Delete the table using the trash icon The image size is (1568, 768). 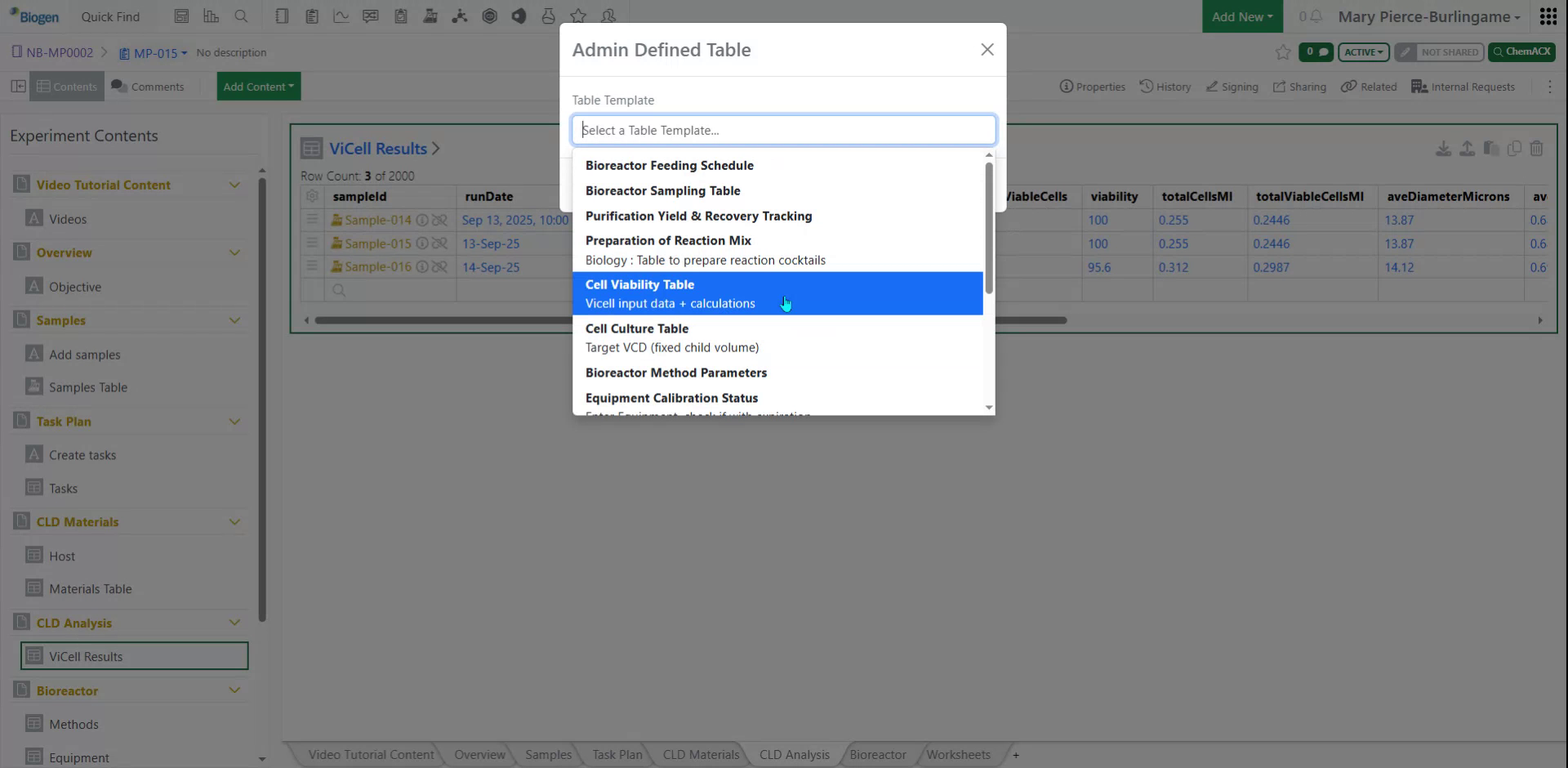(x=1537, y=149)
